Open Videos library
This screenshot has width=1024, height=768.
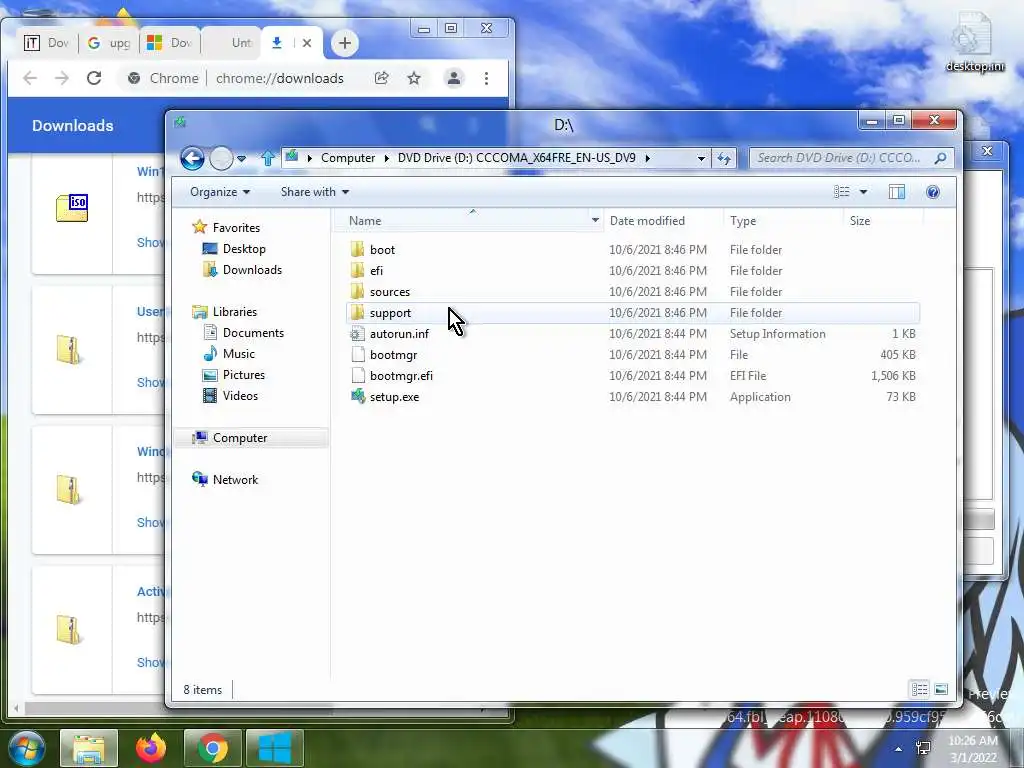coord(240,396)
